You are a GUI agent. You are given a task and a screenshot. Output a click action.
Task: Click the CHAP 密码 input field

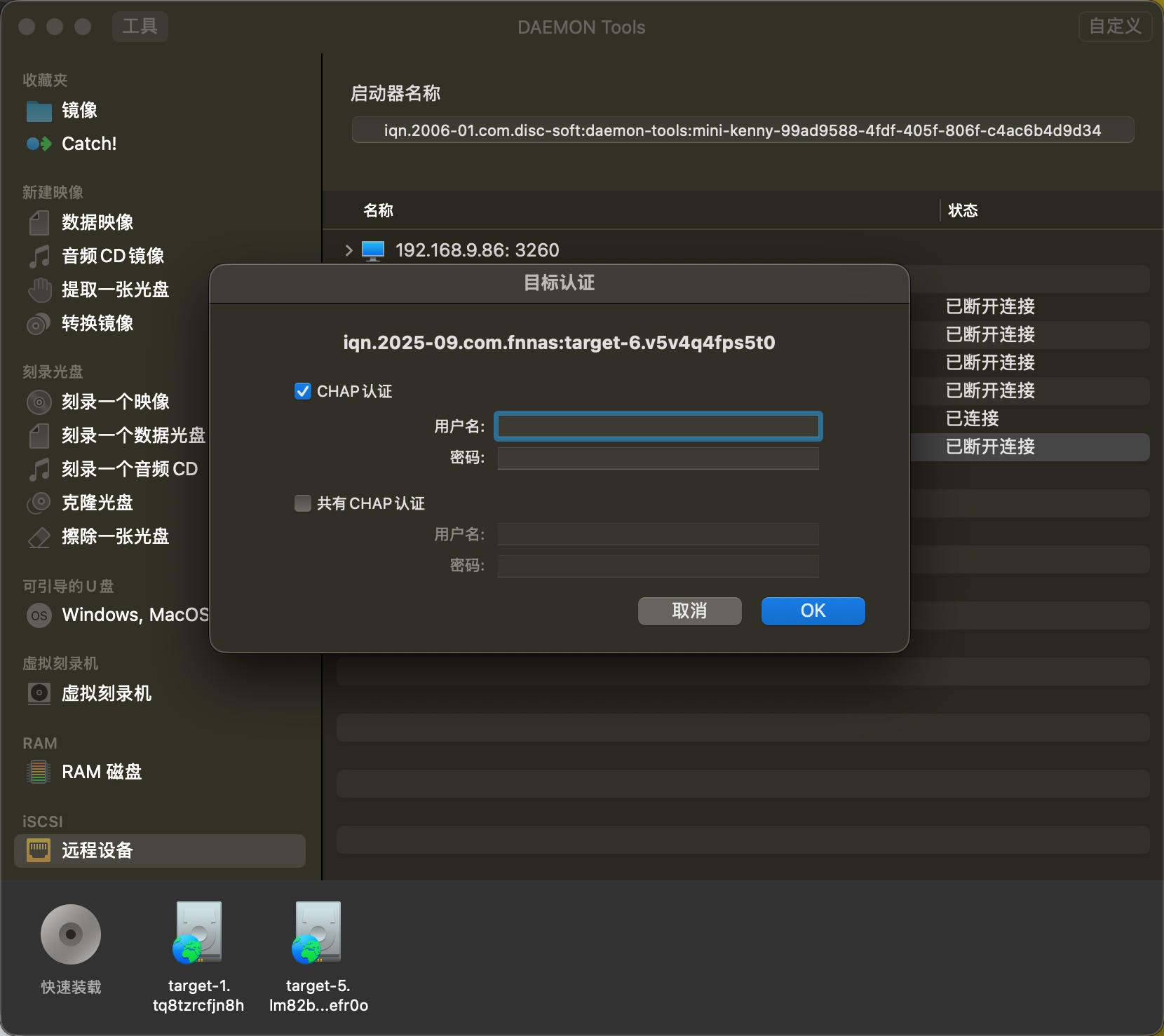[658, 458]
